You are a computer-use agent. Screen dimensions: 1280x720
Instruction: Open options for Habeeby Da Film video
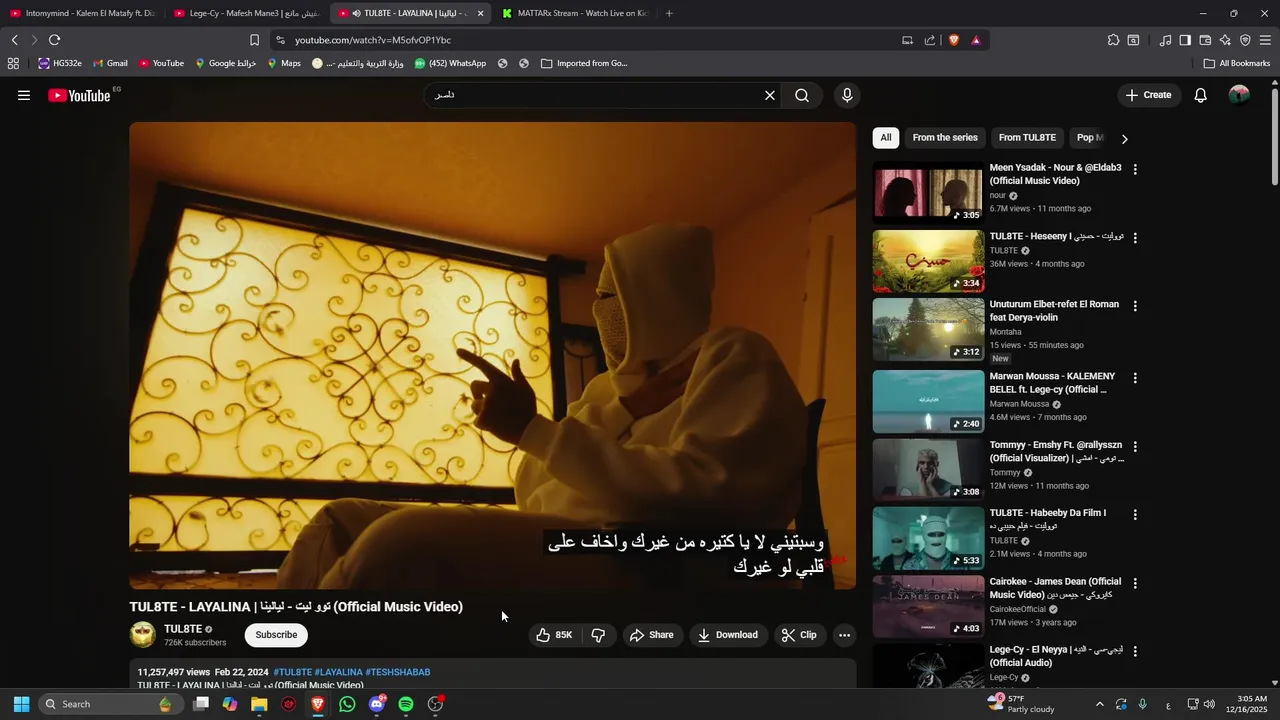click(1135, 514)
